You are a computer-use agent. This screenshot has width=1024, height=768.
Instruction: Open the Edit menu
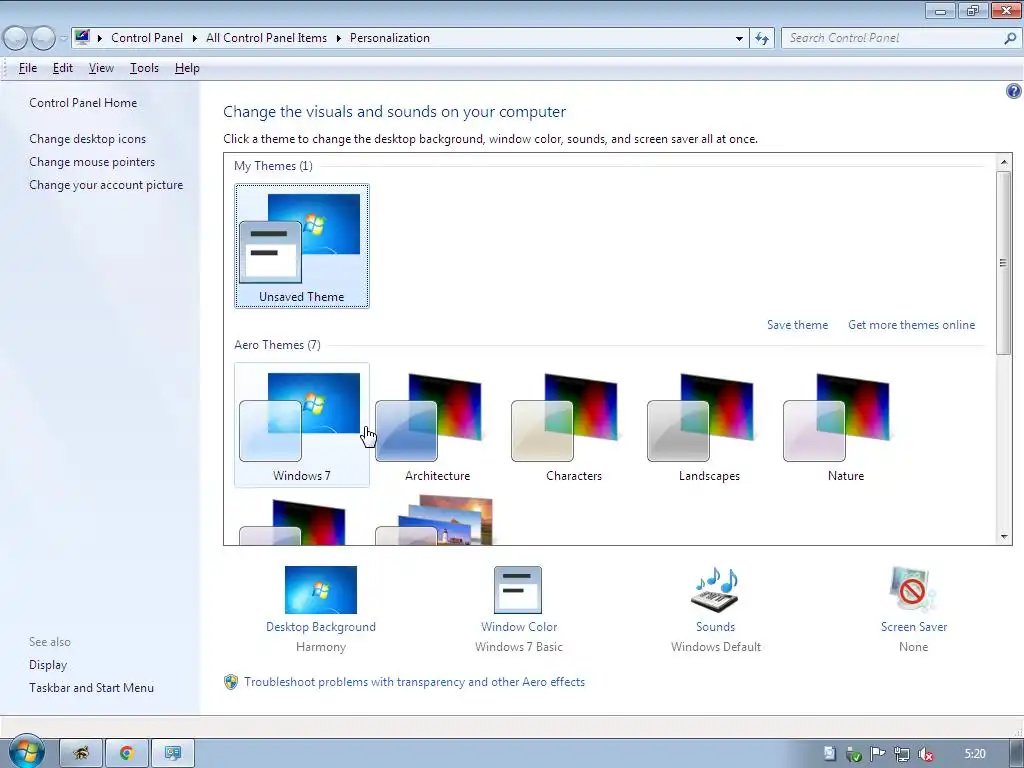(63, 68)
